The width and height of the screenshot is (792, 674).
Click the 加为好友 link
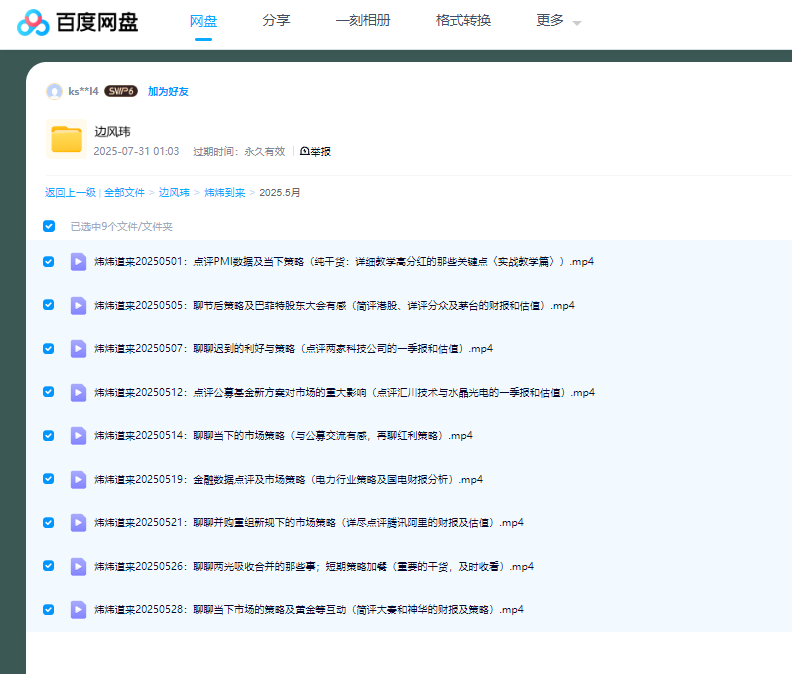[x=168, y=91]
